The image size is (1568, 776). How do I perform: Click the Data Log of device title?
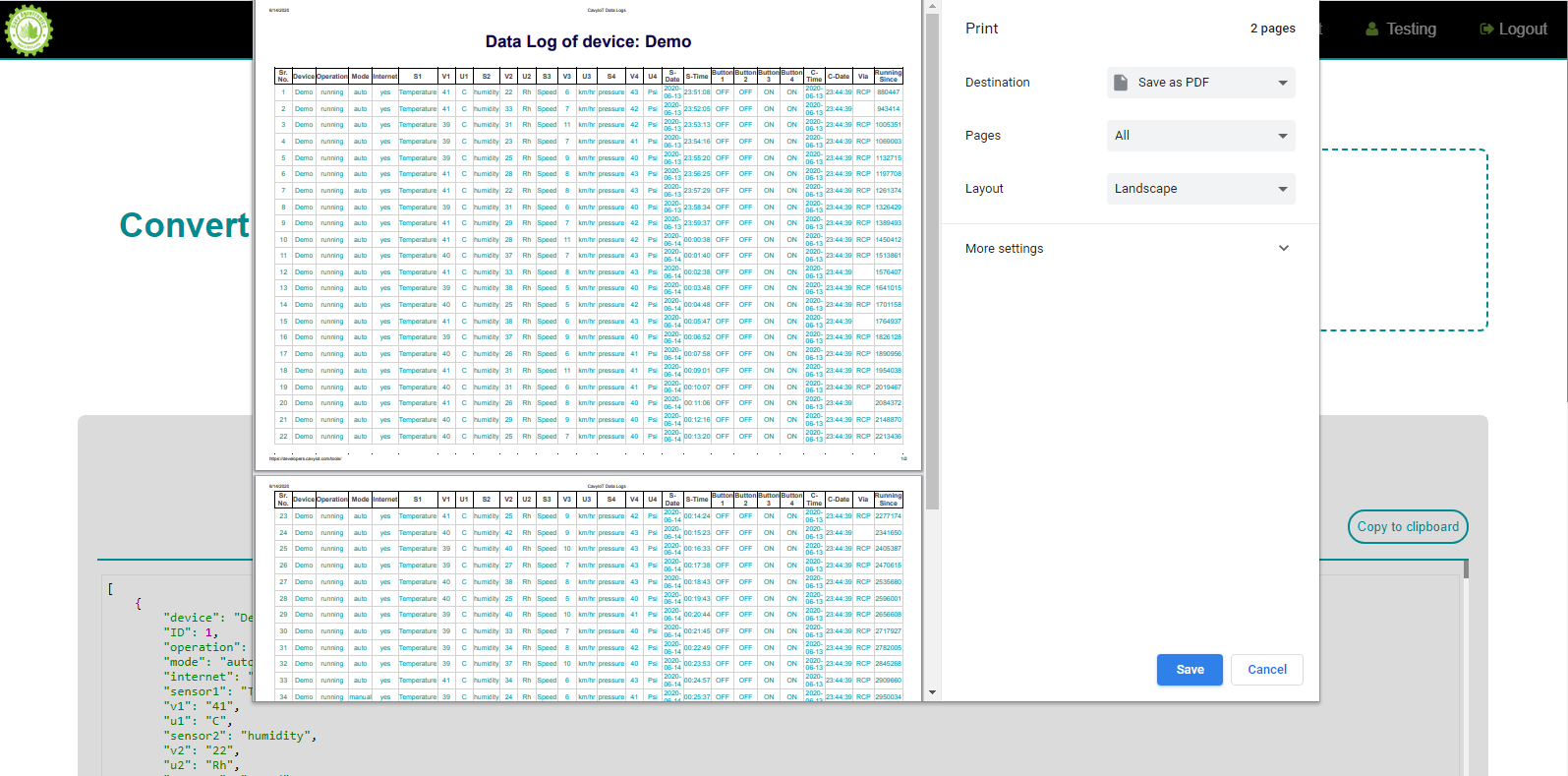(x=588, y=42)
